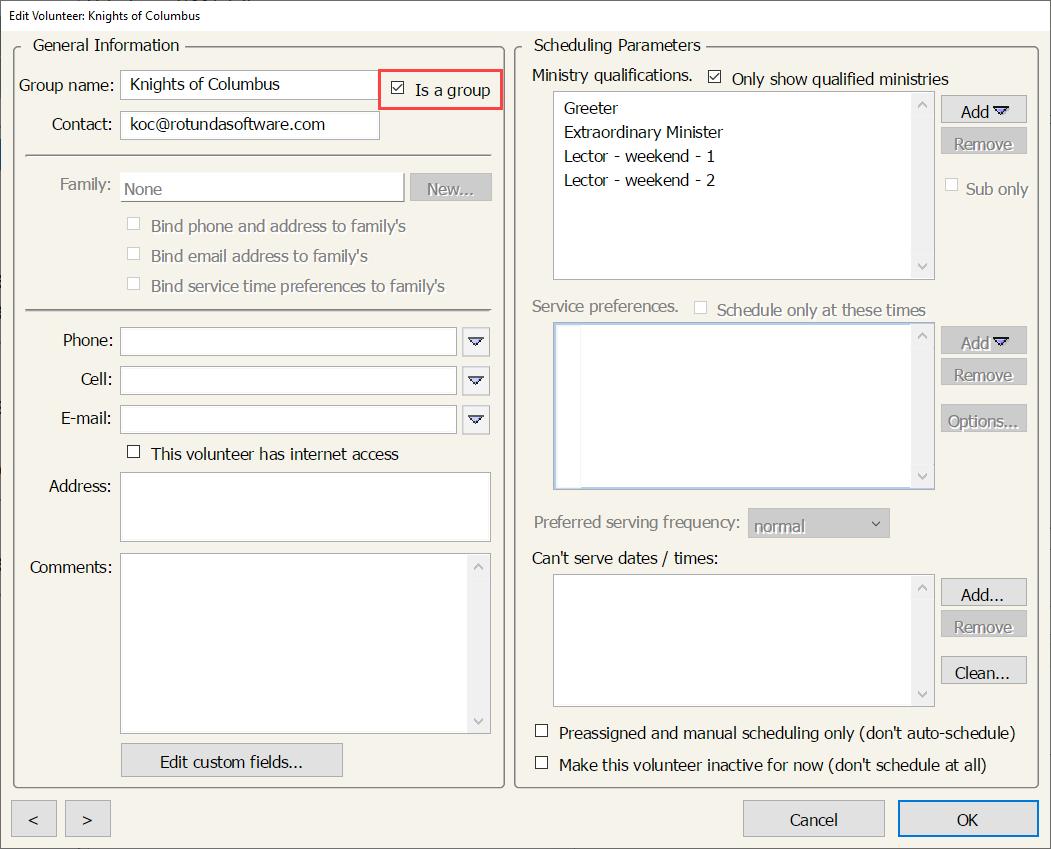Click into the Group name field

pos(248,85)
